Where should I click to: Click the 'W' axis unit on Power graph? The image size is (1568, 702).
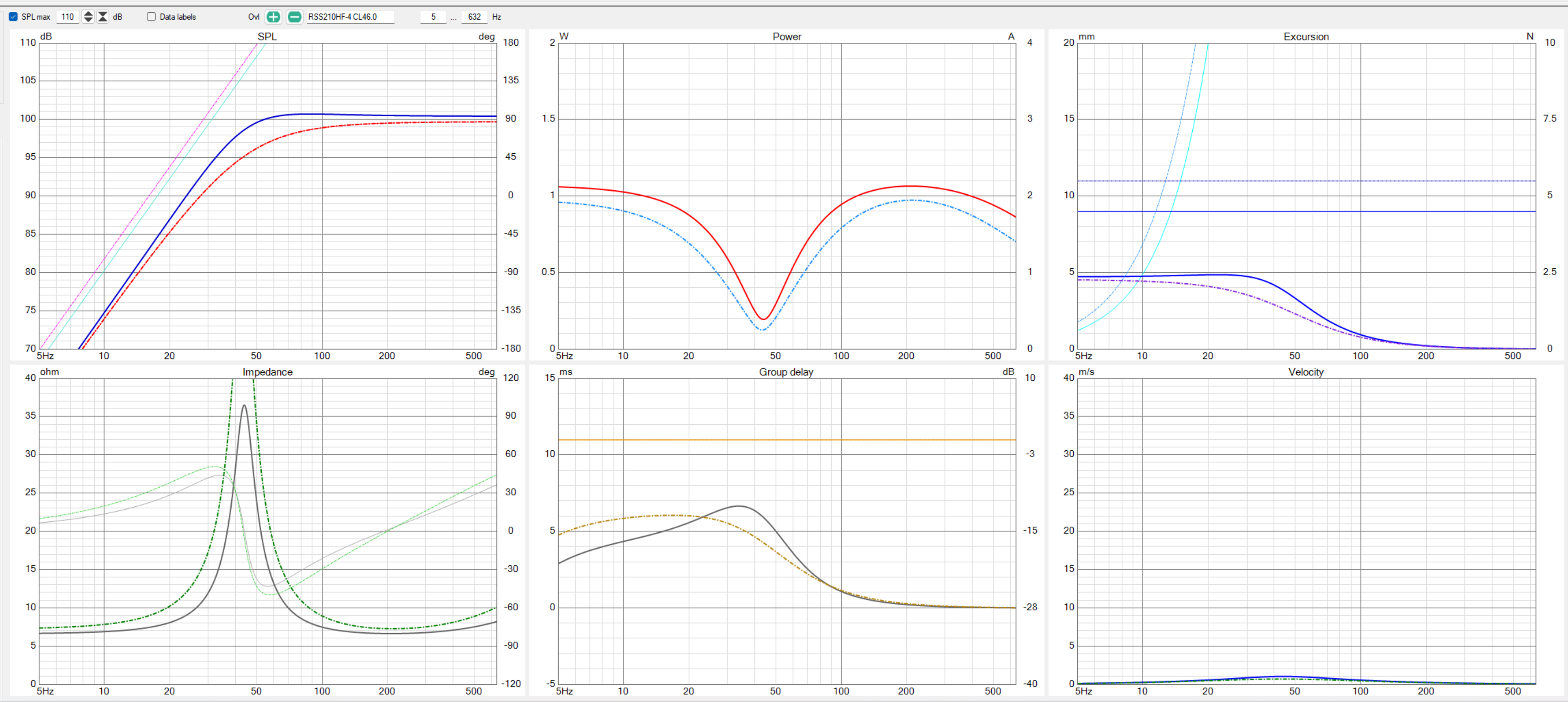[564, 36]
